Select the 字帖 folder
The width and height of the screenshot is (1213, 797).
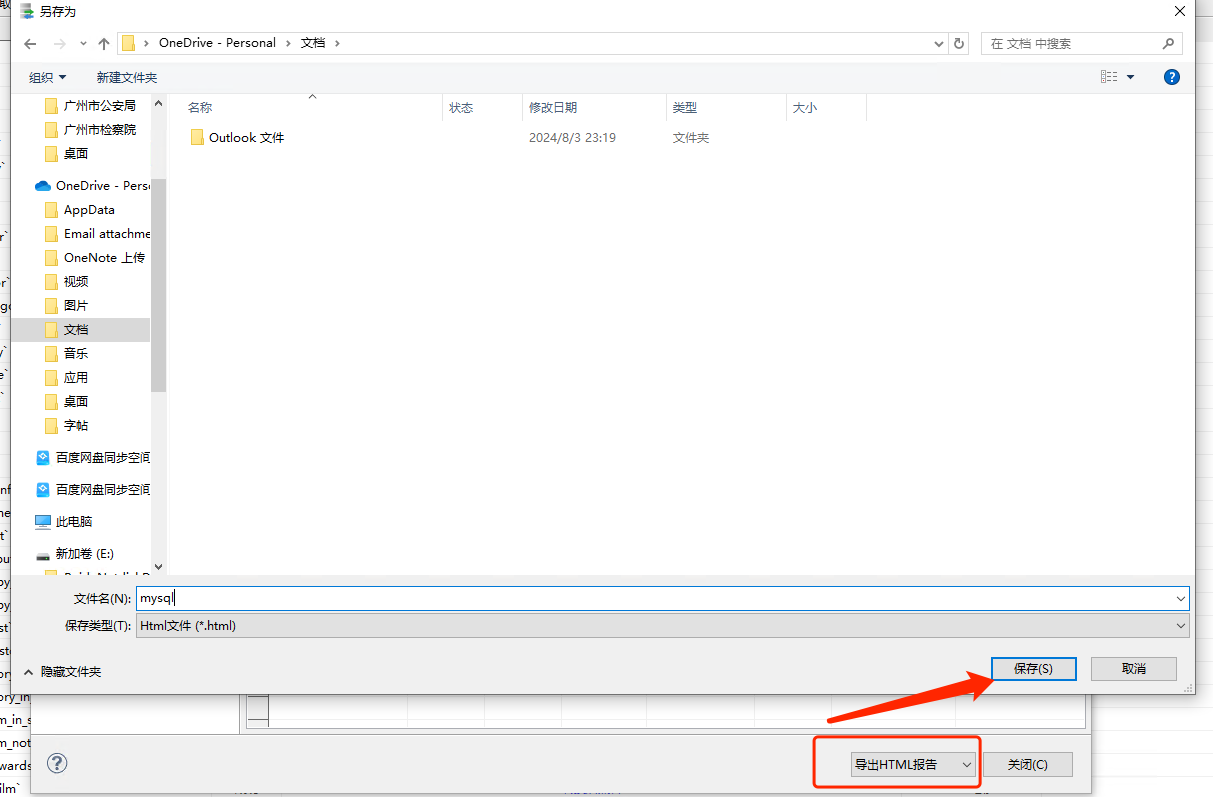76,425
